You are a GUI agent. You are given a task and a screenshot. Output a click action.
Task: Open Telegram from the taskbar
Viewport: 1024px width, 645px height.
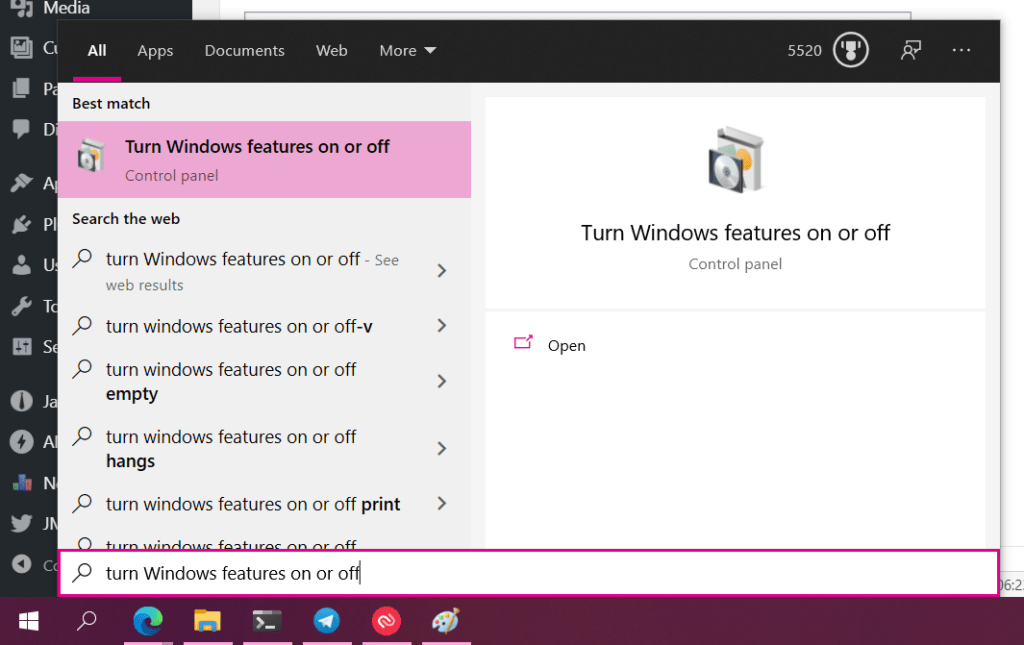[x=327, y=621]
